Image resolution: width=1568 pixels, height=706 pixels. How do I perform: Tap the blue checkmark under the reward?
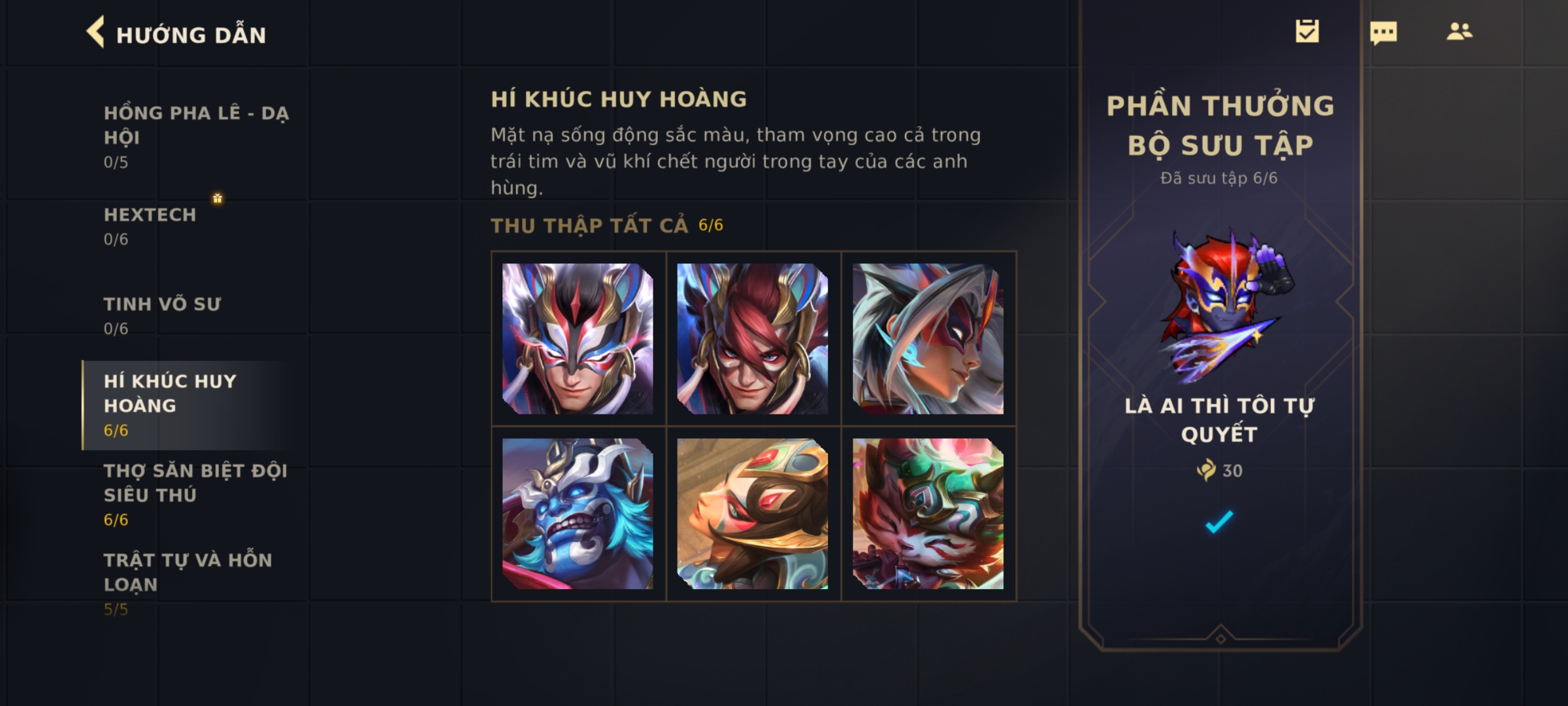(x=1219, y=521)
